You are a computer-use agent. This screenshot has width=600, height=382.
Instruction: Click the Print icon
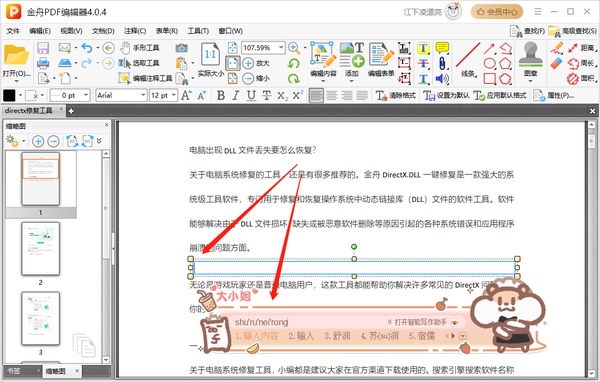43,63
